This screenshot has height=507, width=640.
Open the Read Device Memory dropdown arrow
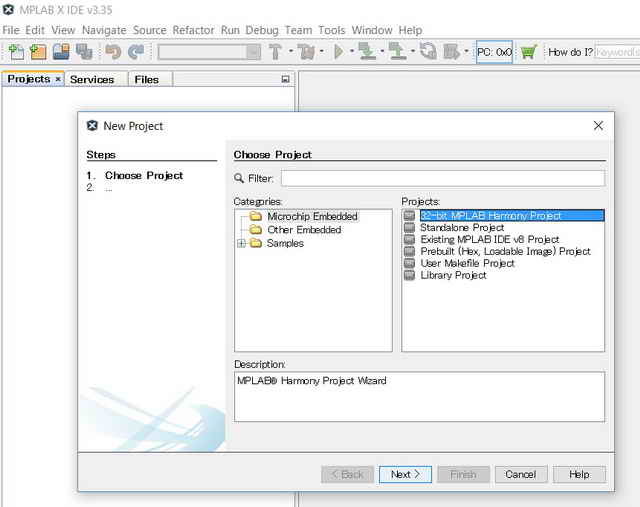point(413,51)
